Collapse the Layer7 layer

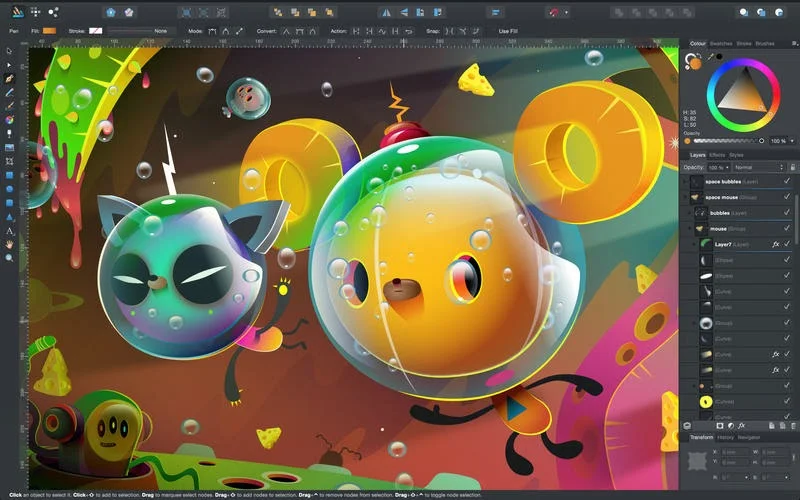click(693, 244)
